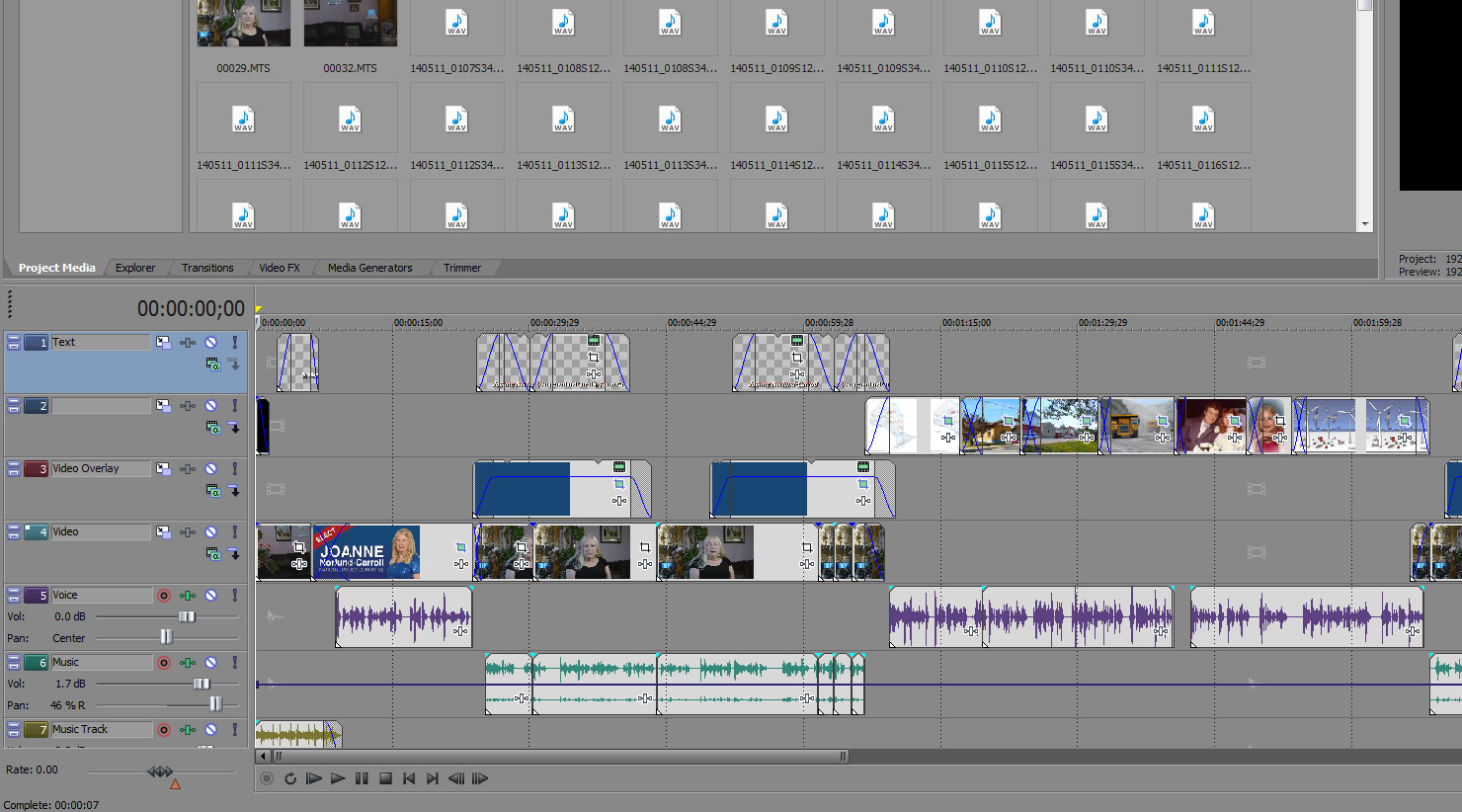The width and height of the screenshot is (1462, 812).
Task: Arm the Voice track for recording
Action: (164, 596)
